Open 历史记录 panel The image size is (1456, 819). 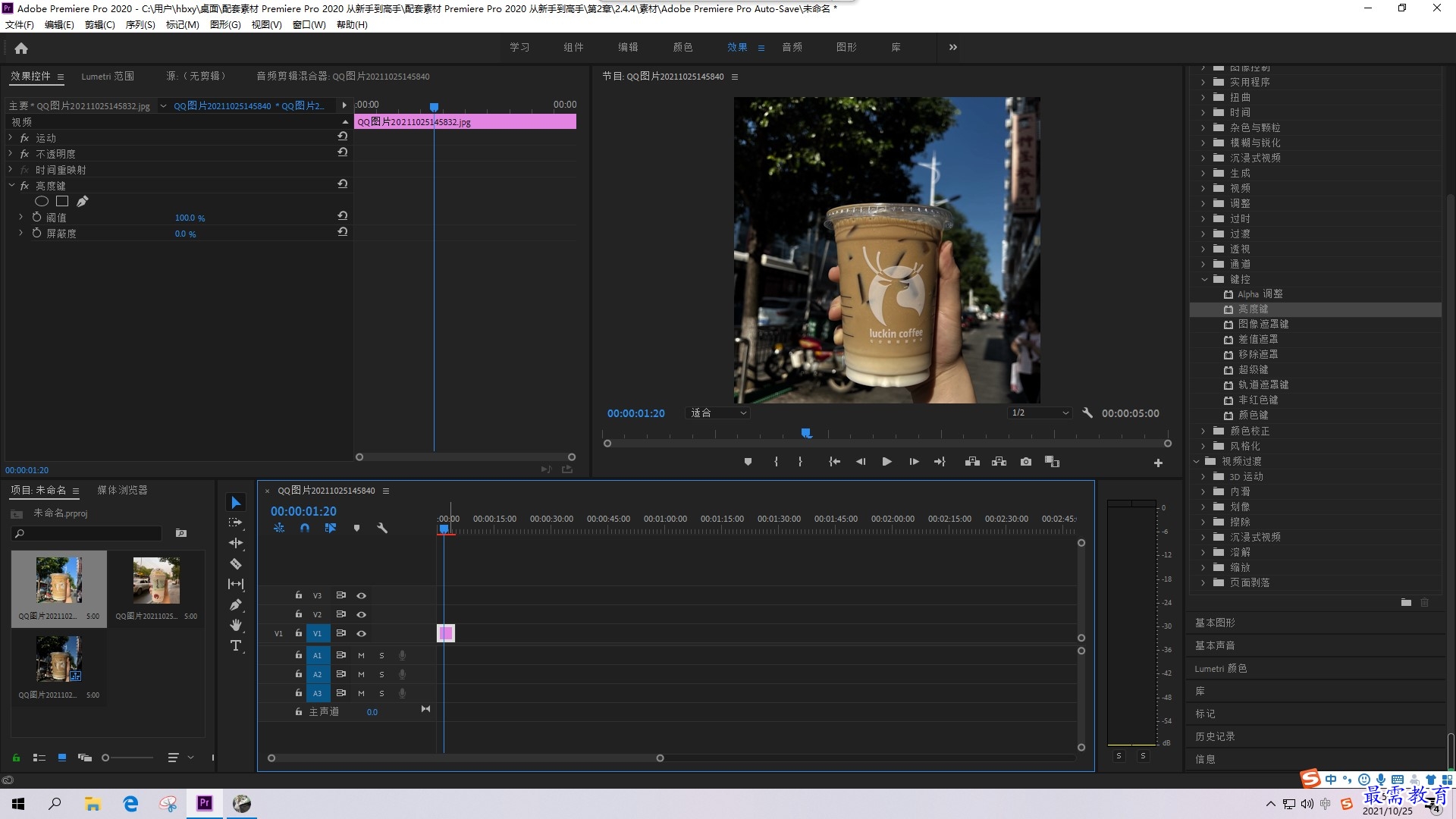(x=1215, y=736)
